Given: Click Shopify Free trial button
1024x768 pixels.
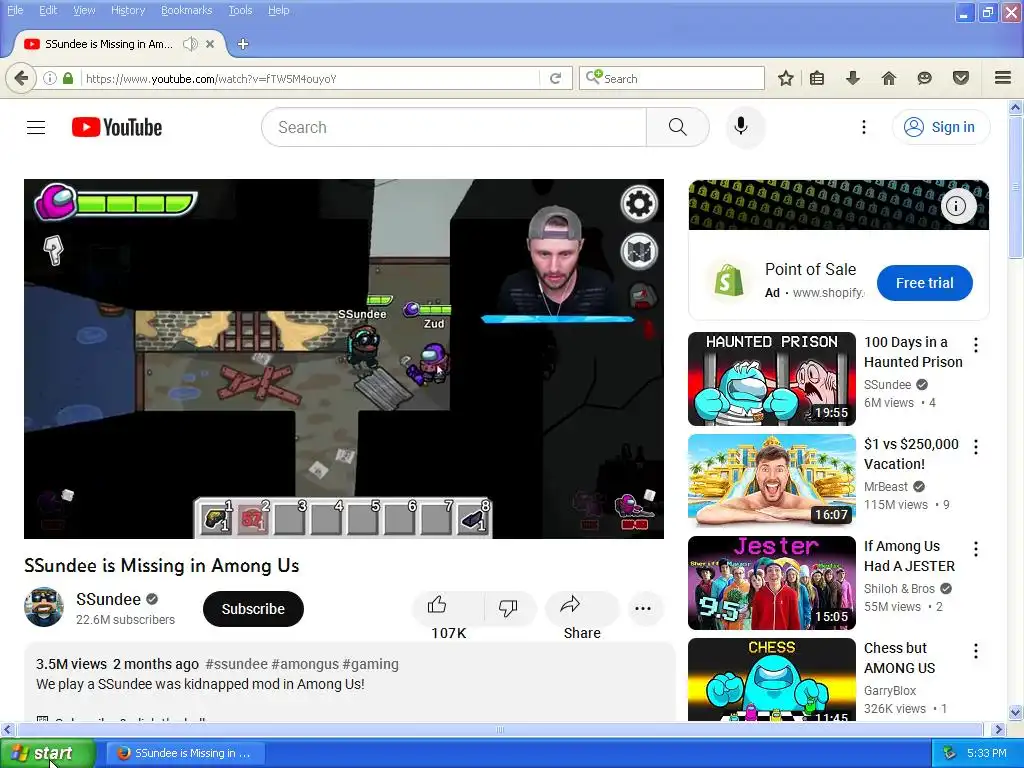Looking at the screenshot, I should pyautogui.click(x=924, y=283).
